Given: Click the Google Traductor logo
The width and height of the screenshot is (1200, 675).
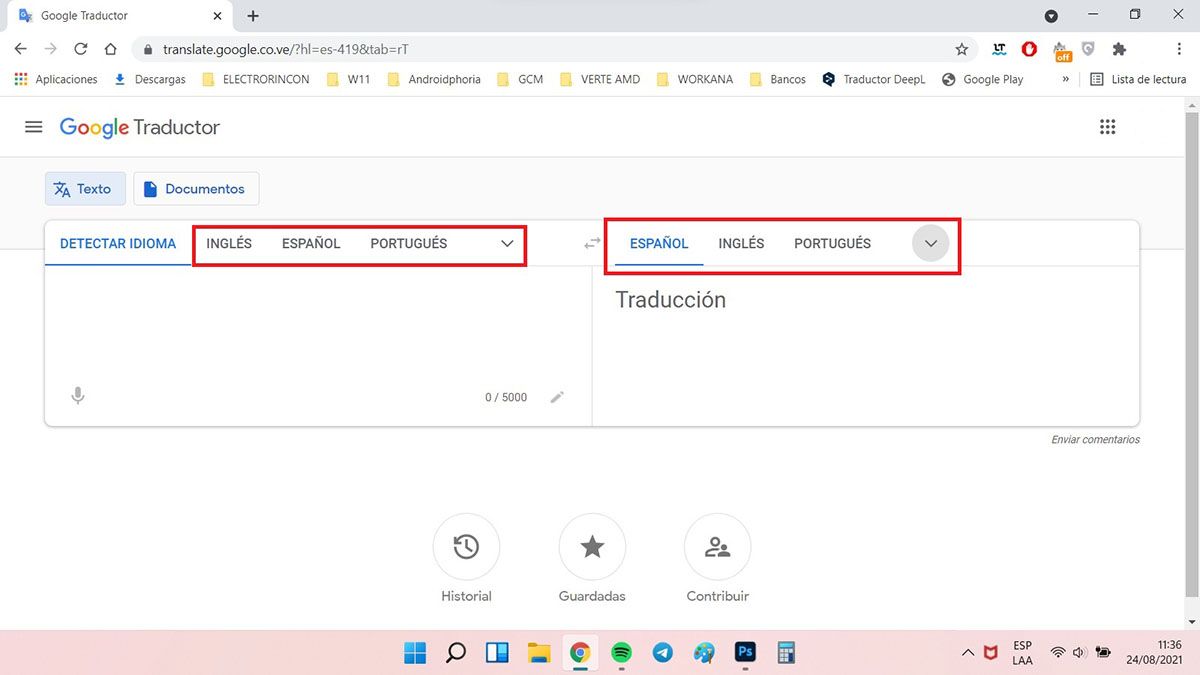Looking at the screenshot, I should (139, 127).
